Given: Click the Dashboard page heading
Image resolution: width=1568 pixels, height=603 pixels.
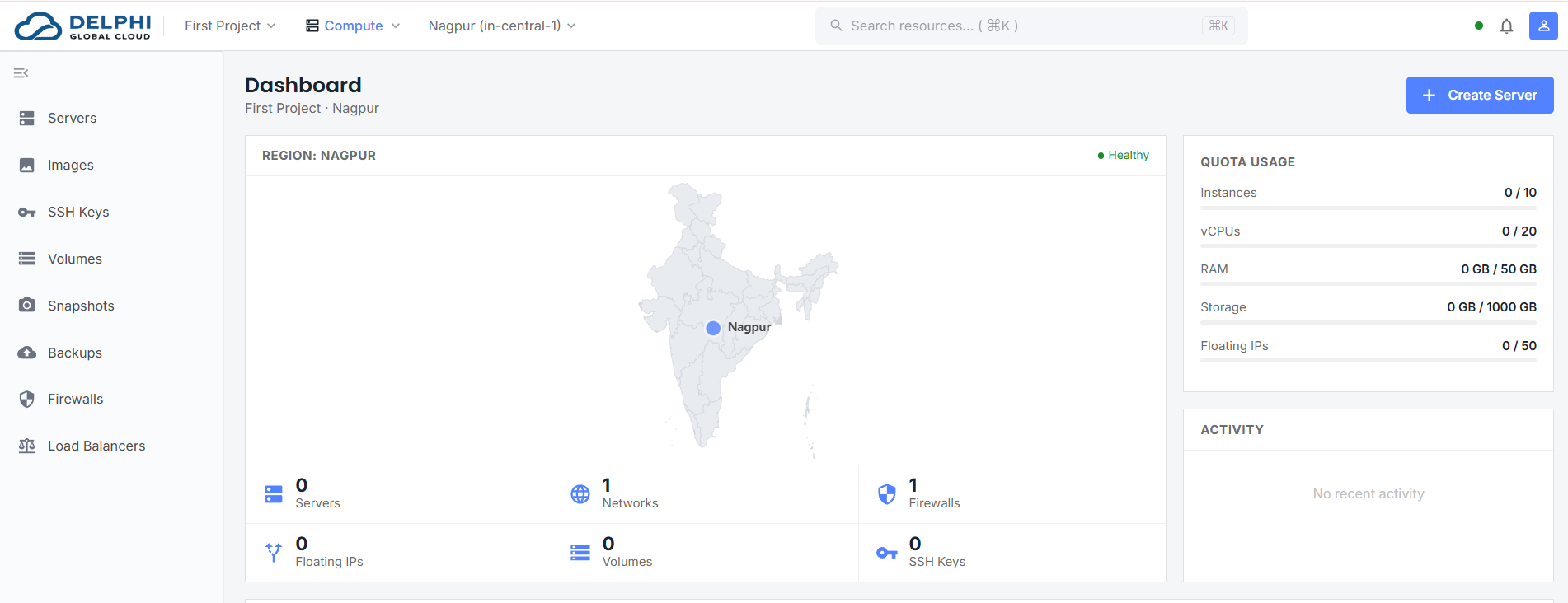Looking at the screenshot, I should point(303,85).
